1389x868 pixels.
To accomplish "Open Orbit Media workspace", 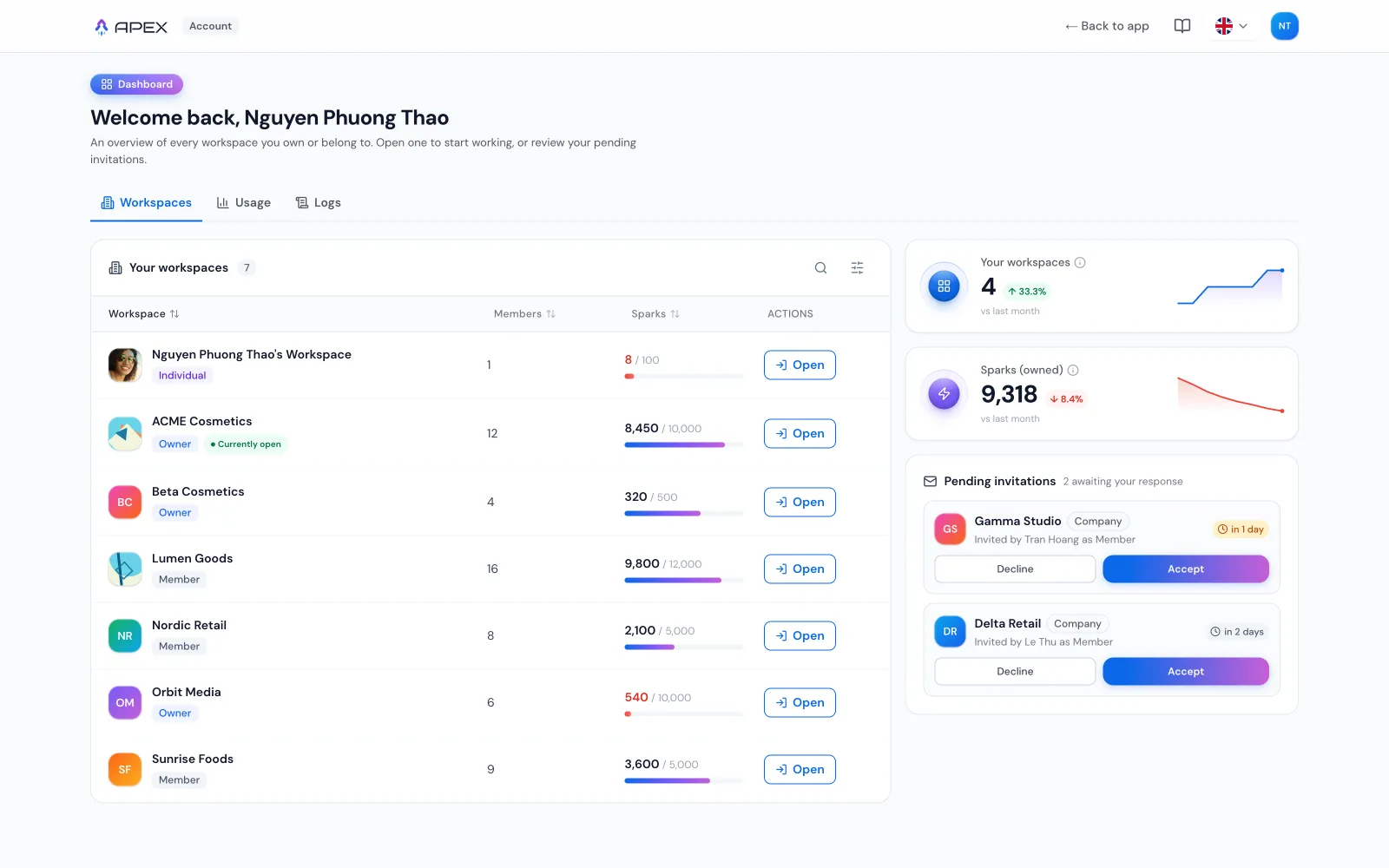I will pos(800,702).
